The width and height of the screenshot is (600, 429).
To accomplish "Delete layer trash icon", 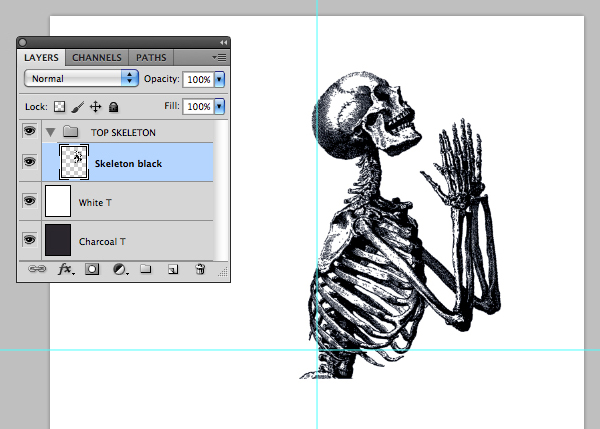I will 200,269.
